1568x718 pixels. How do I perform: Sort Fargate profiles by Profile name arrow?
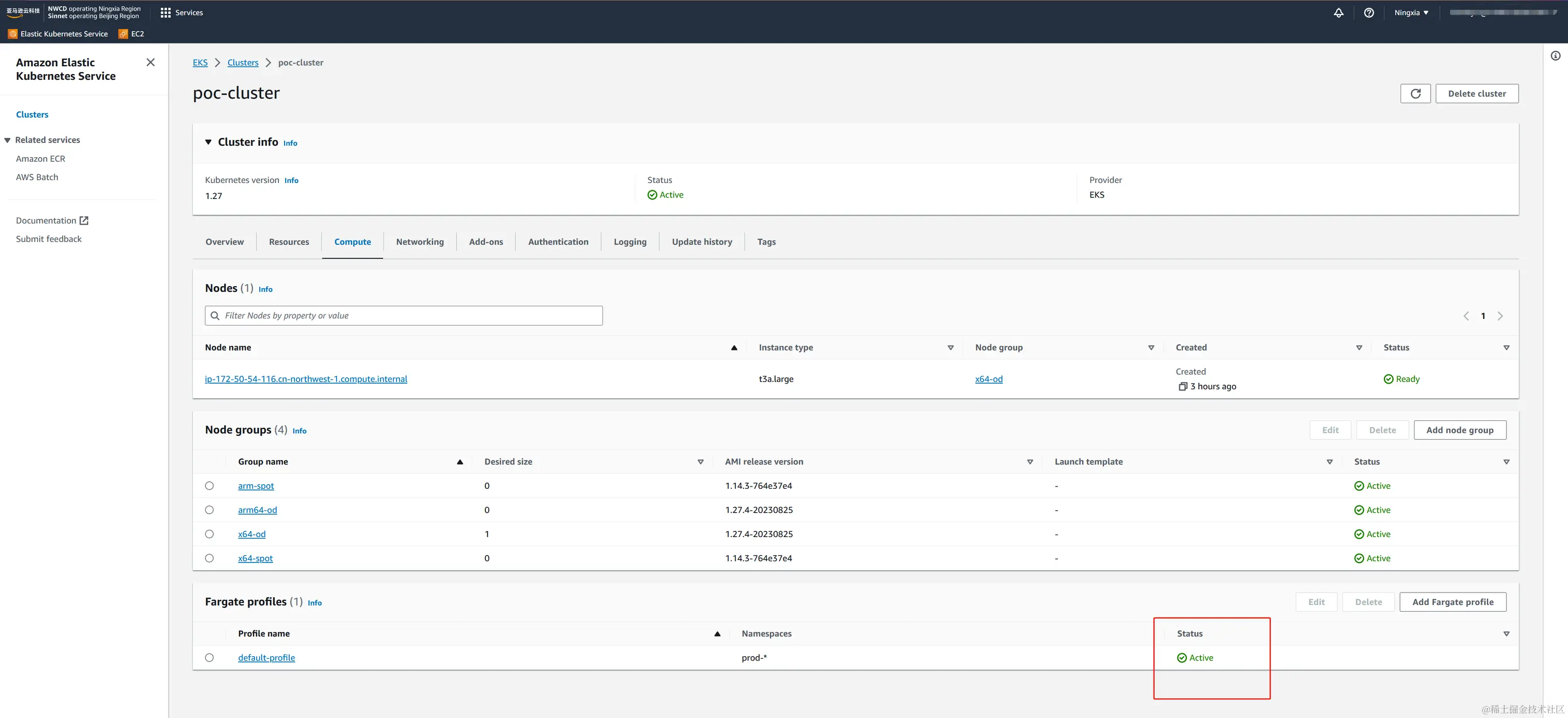tap(717, 633)
